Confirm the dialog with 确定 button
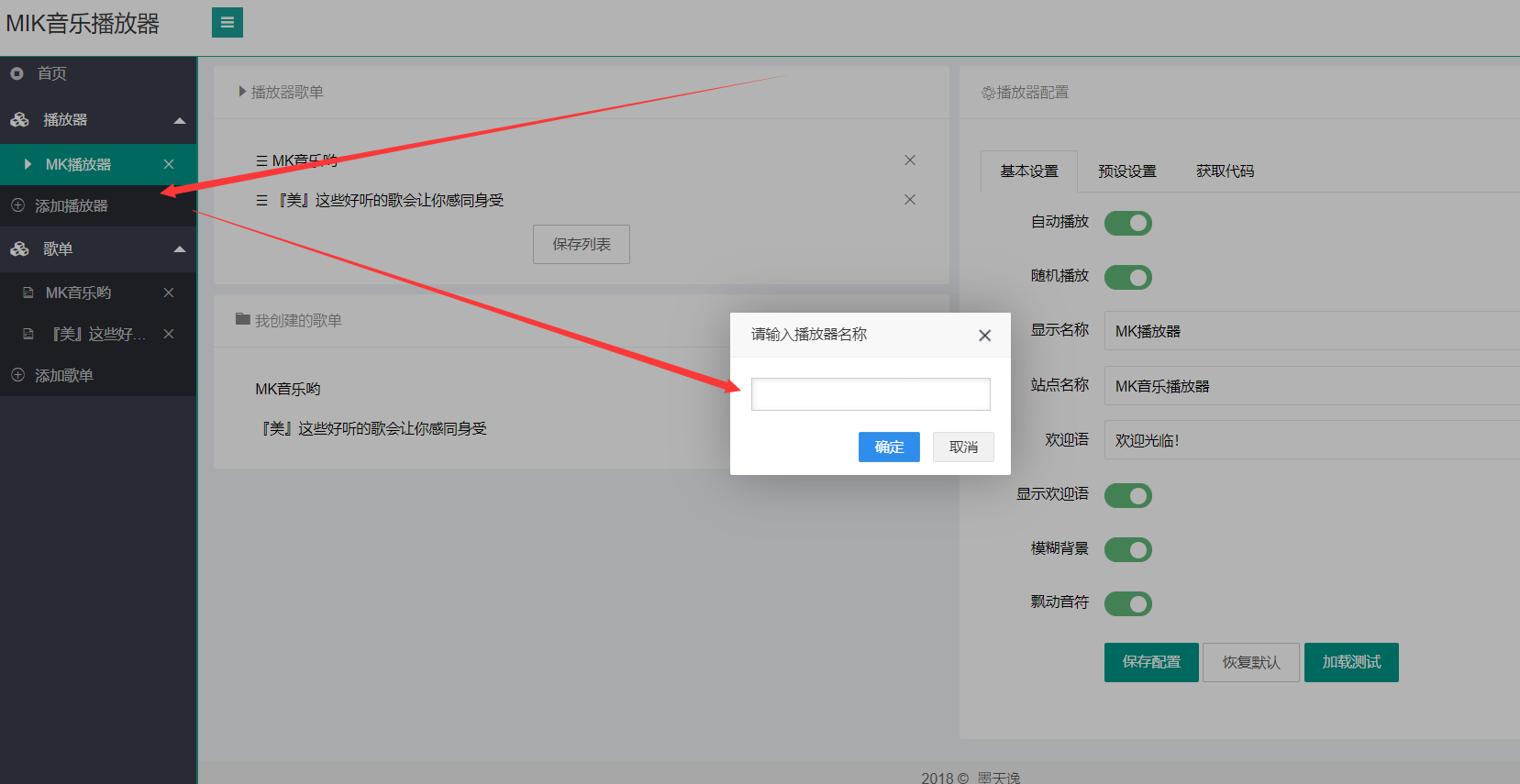1520x784 pixels. tap(888, 447)
